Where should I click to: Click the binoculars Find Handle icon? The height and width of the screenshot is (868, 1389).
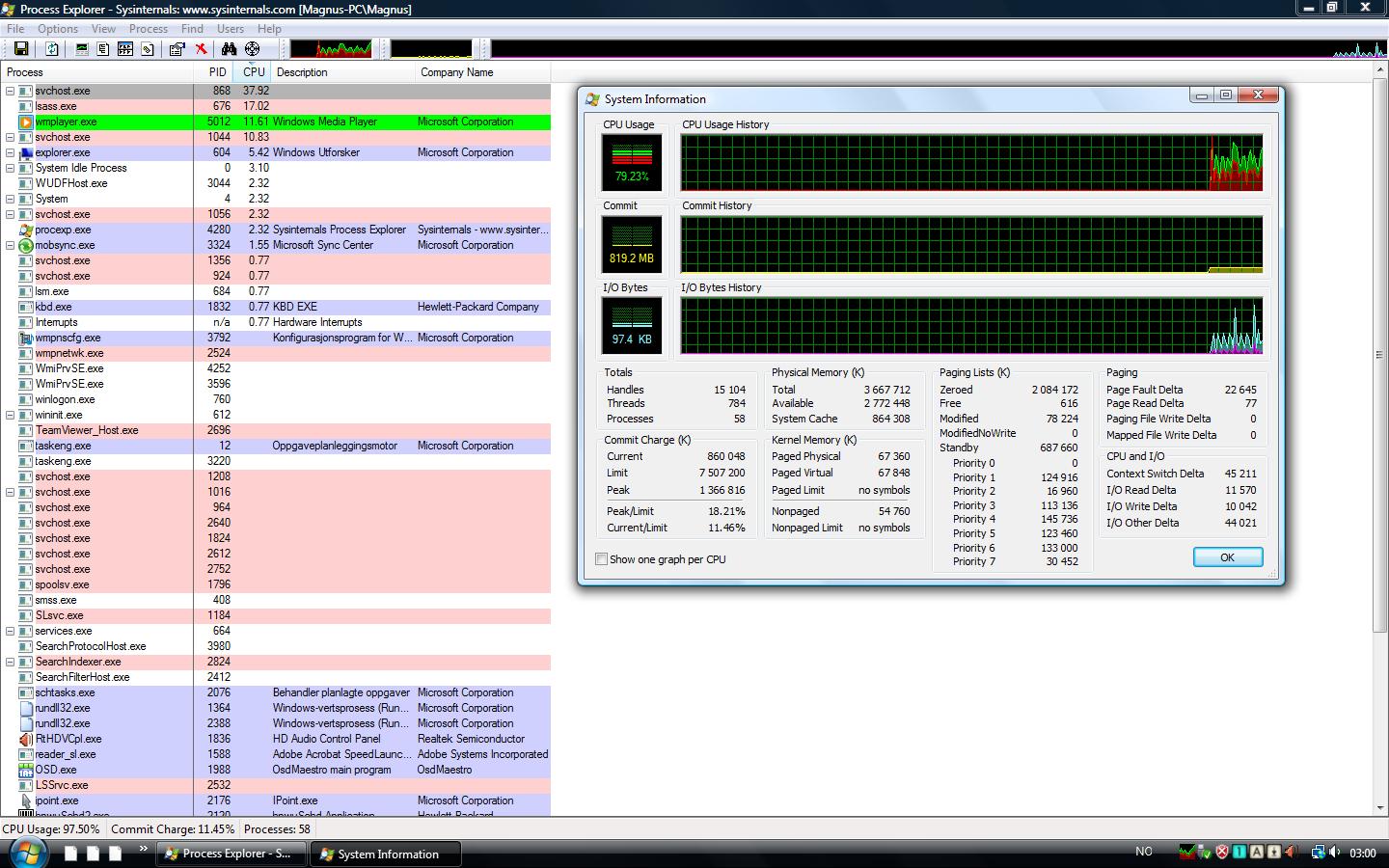[x=229, y=48]
